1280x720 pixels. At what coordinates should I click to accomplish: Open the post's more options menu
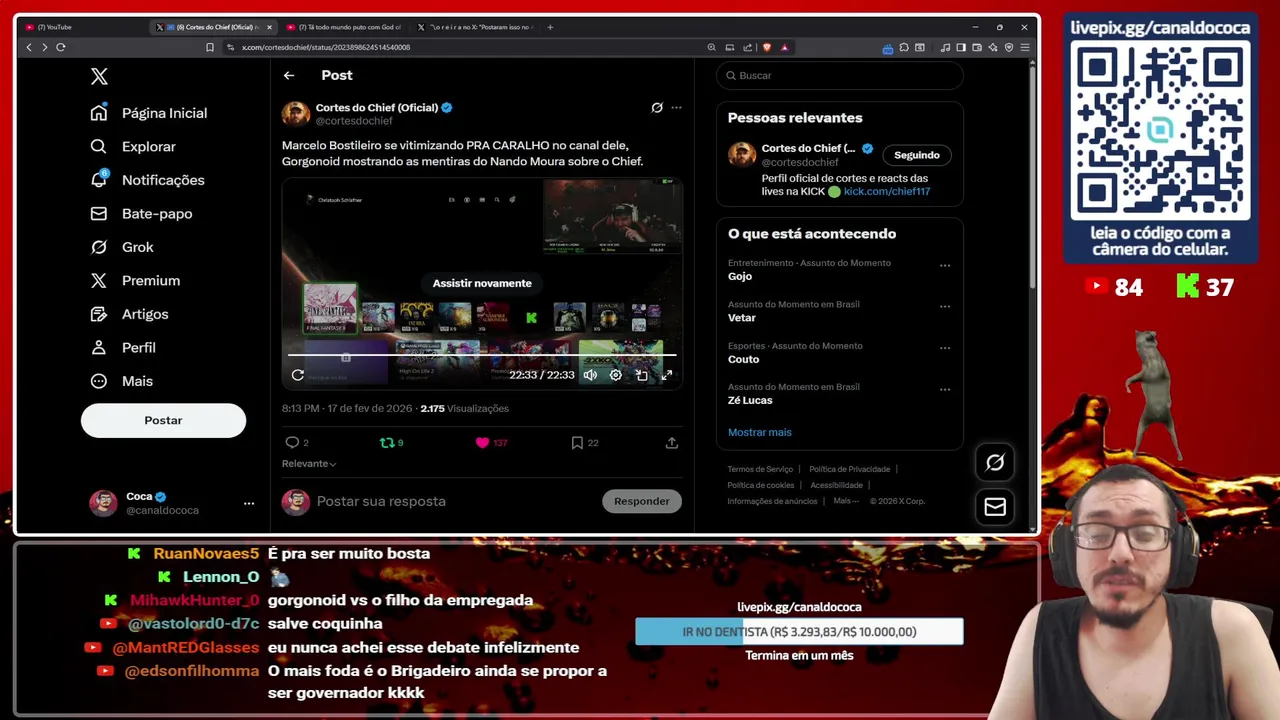[676, 107]
